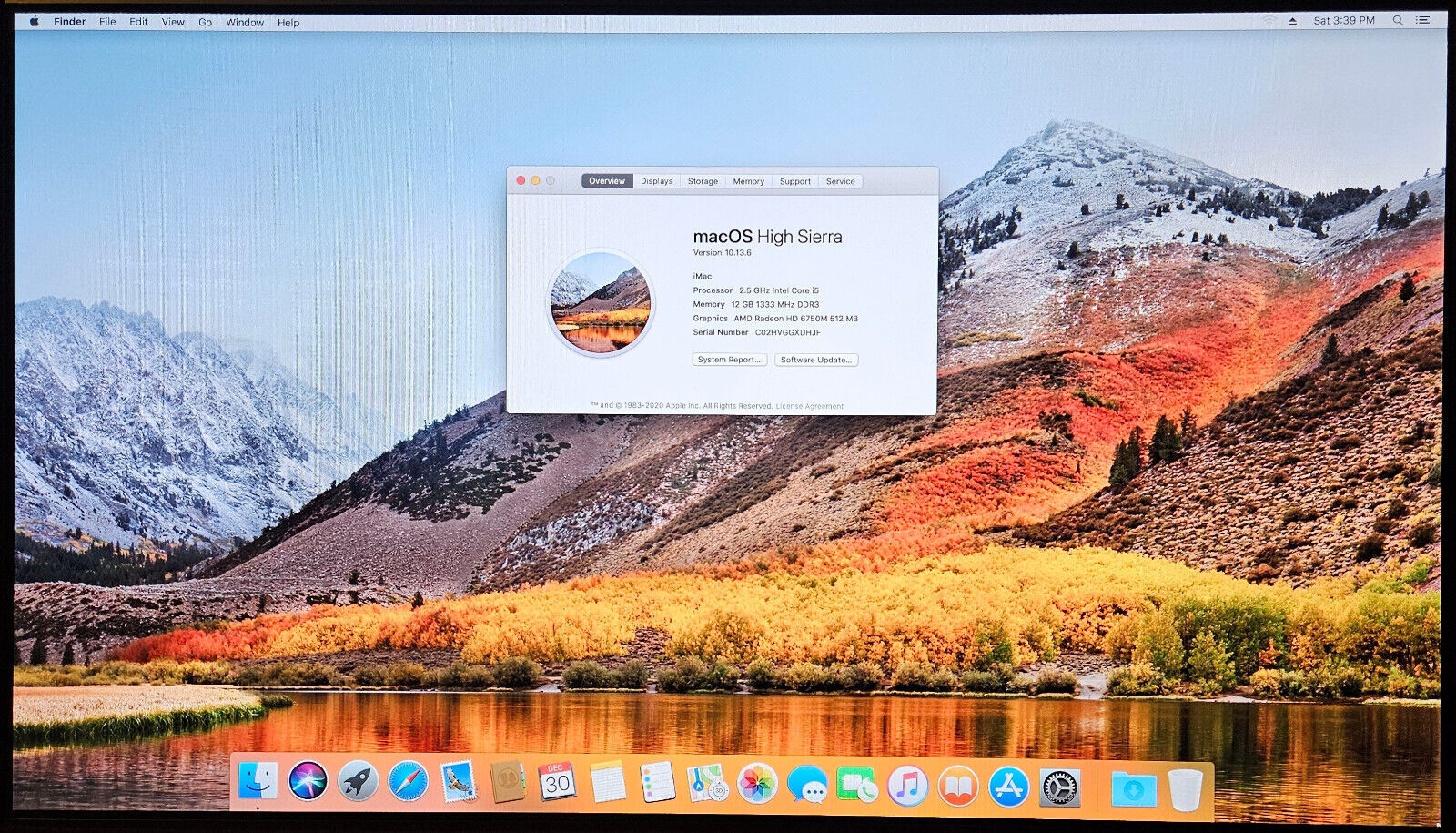Open the Downloads folder stack
This screenshot has width=1456, height=833.
pyautogui.click(x=1134, y=789)
